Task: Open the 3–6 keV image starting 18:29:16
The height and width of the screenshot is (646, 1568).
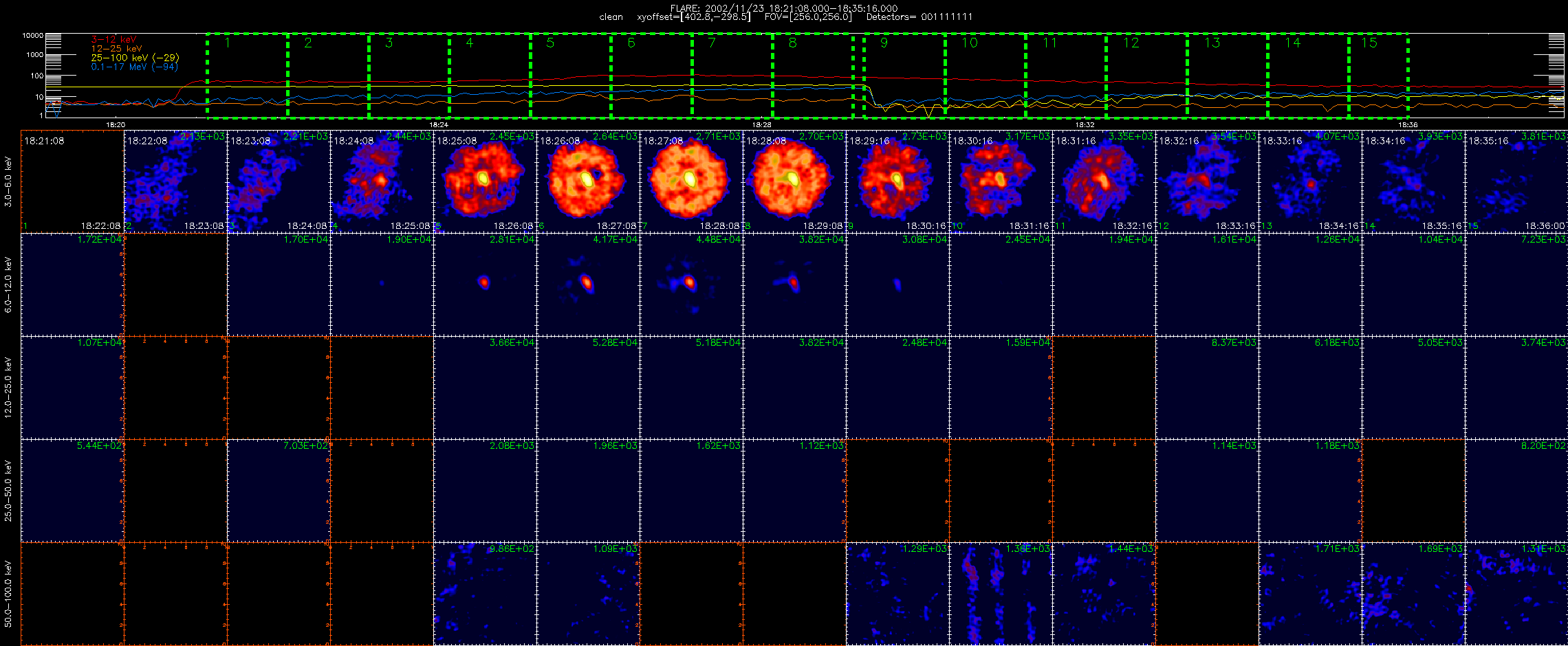Action: (897, 181)
